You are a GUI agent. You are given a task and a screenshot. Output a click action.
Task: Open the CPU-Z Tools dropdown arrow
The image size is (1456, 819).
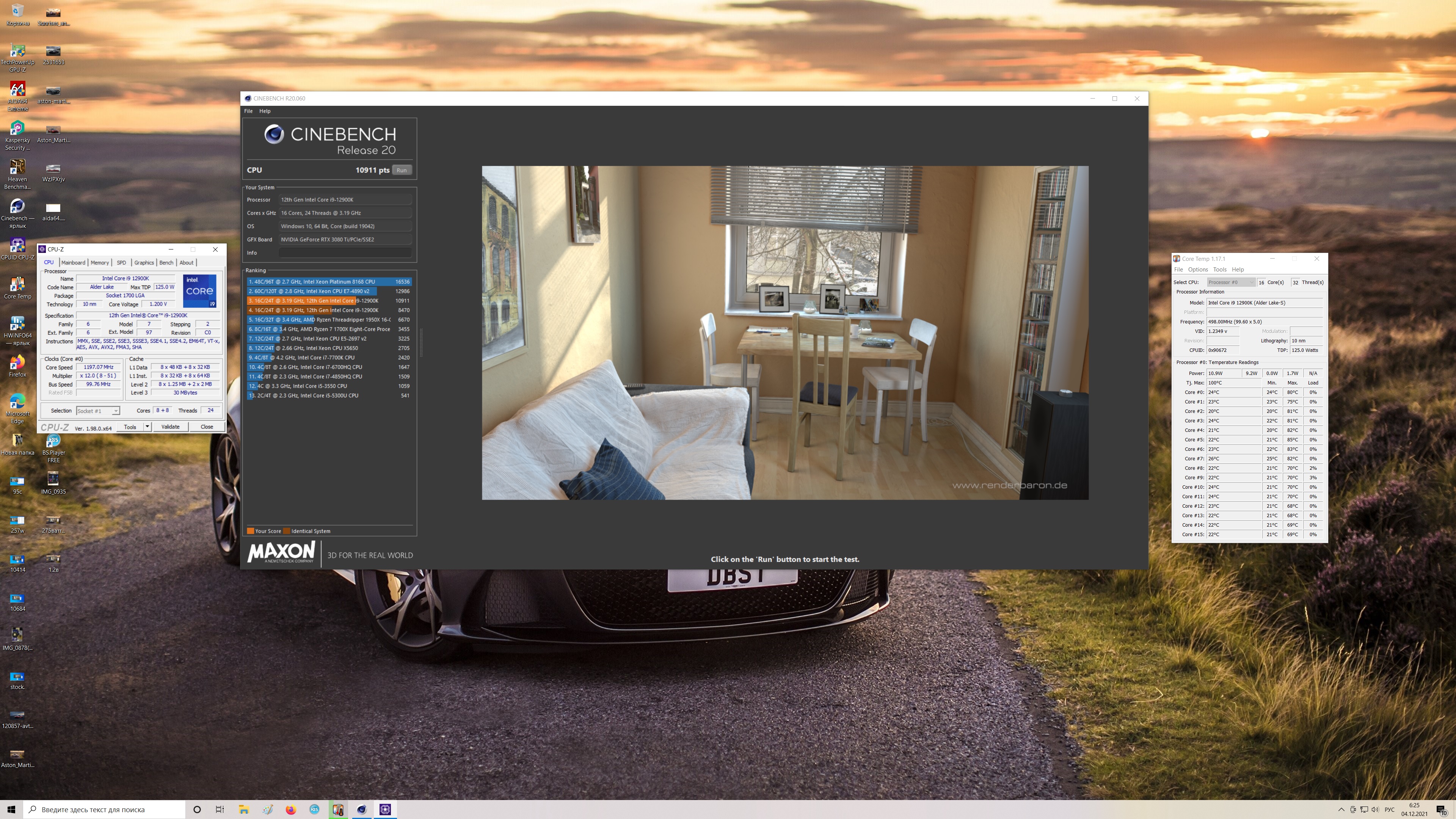pos(147,427)
